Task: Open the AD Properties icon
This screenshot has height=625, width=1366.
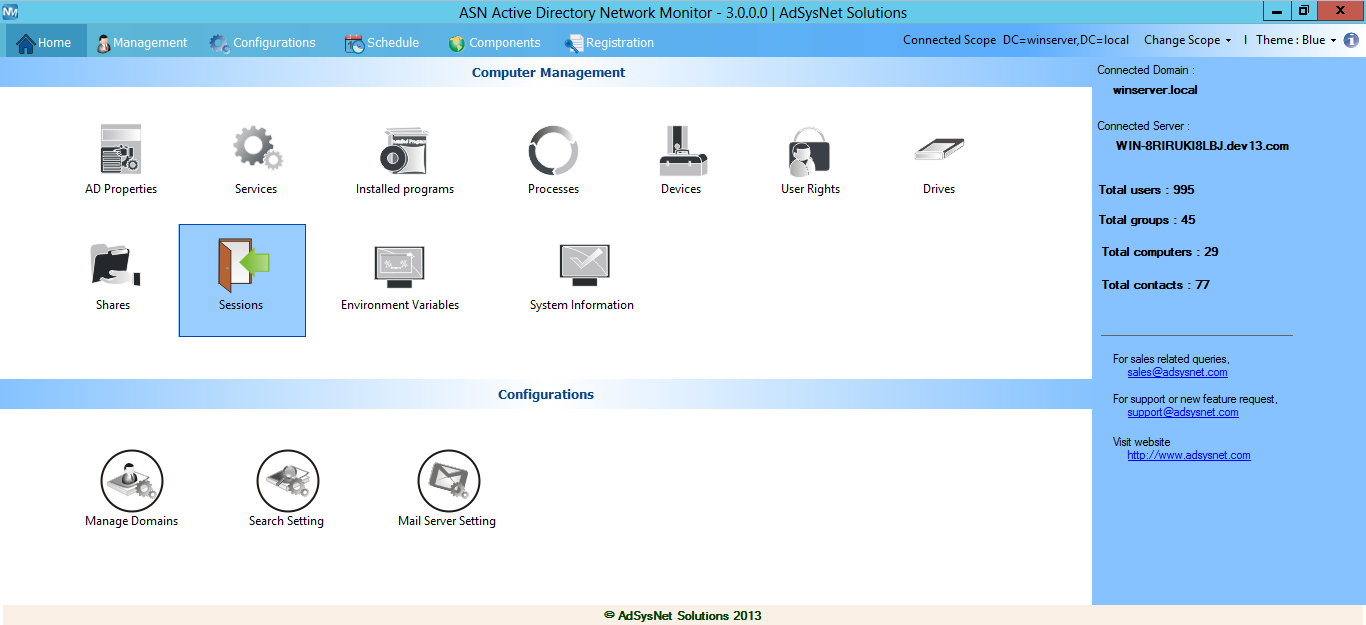Action: tap(121, 150)
